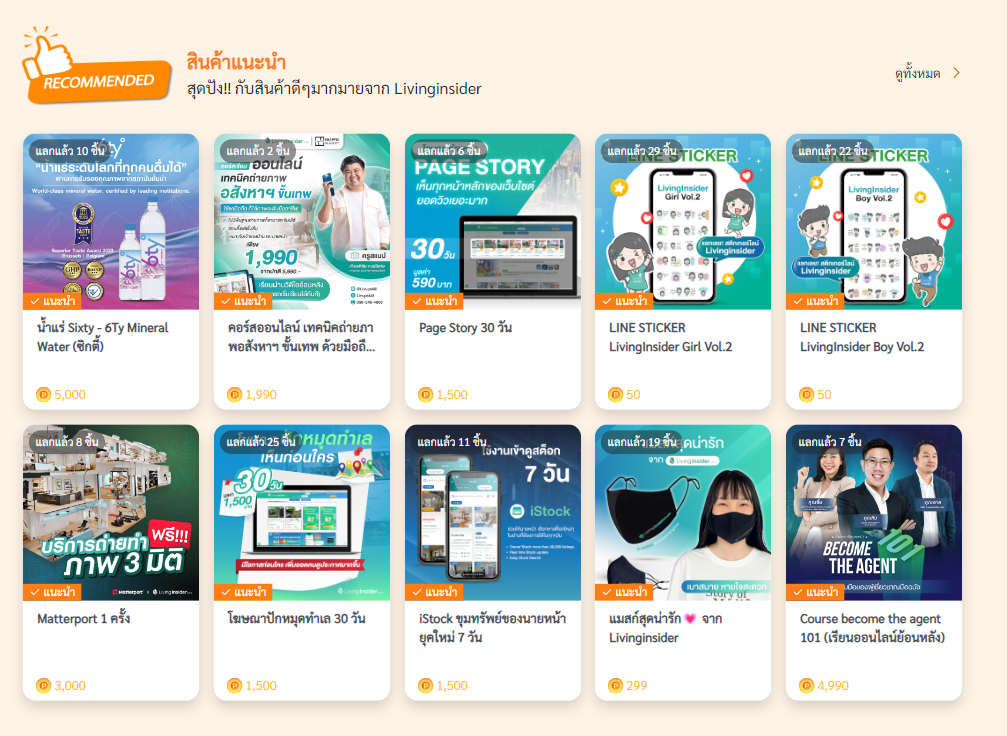Open the ดูทั้งหมด view-all link

coord(918,73)
